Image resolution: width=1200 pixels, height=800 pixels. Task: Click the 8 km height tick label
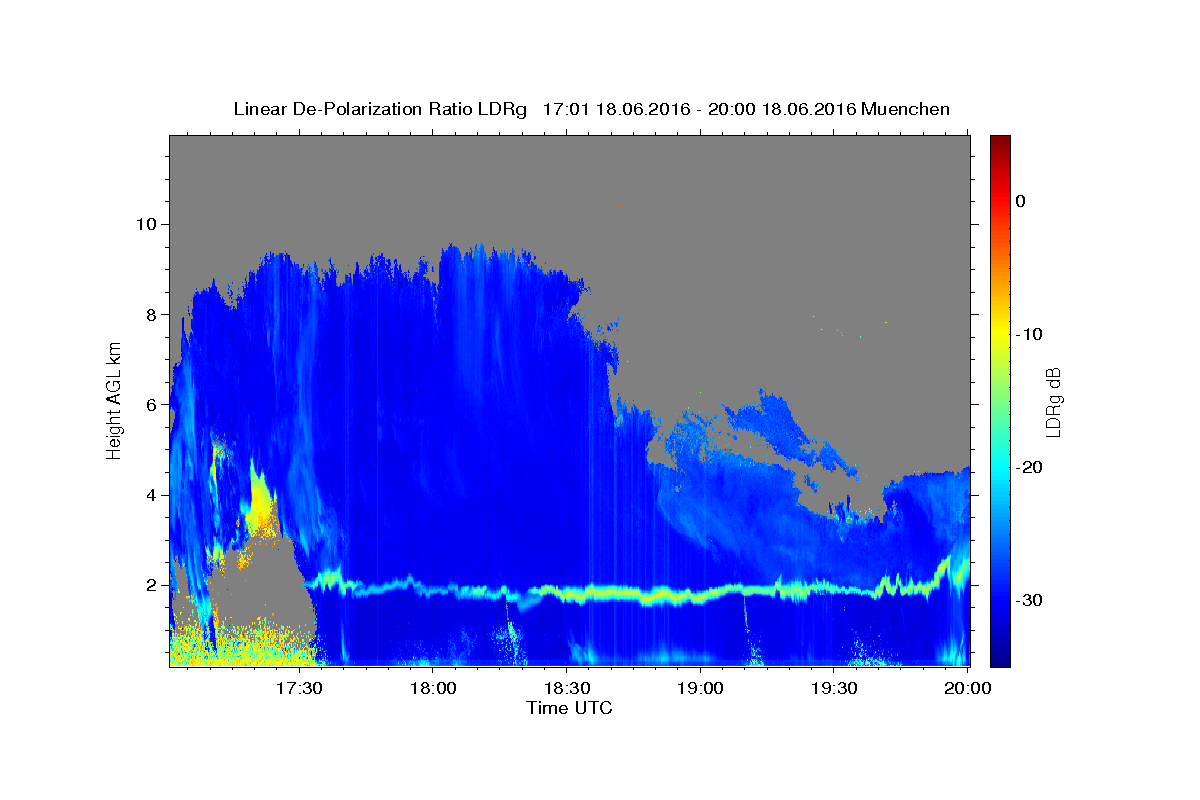pos(152,314)
